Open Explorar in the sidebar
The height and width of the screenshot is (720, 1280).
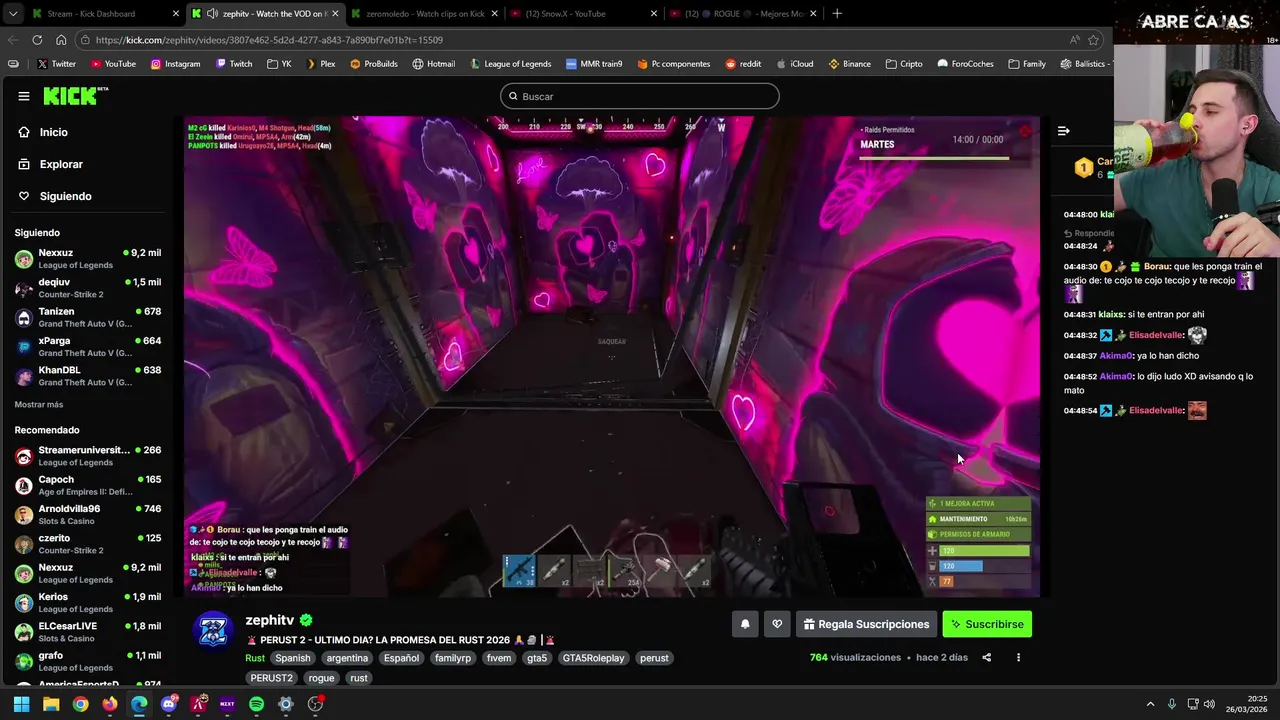61,164
